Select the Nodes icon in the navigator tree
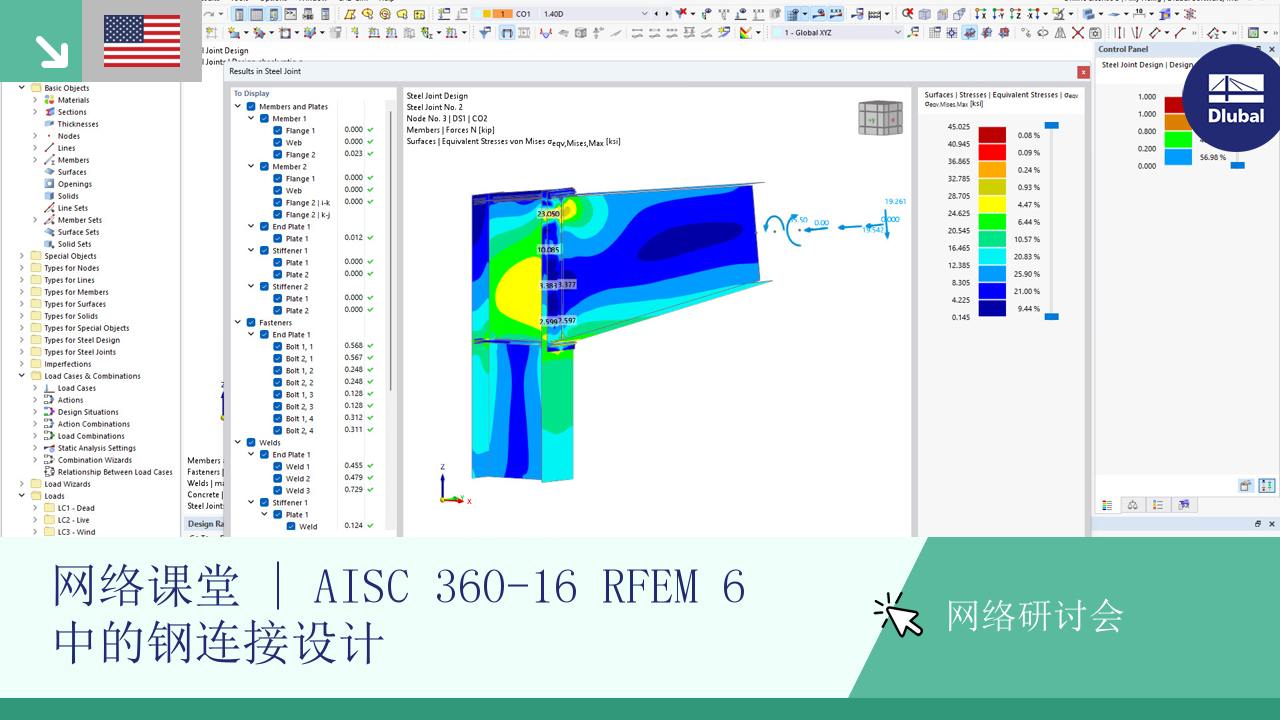Viewport: 1280px width, 720px height. (49, 136)
